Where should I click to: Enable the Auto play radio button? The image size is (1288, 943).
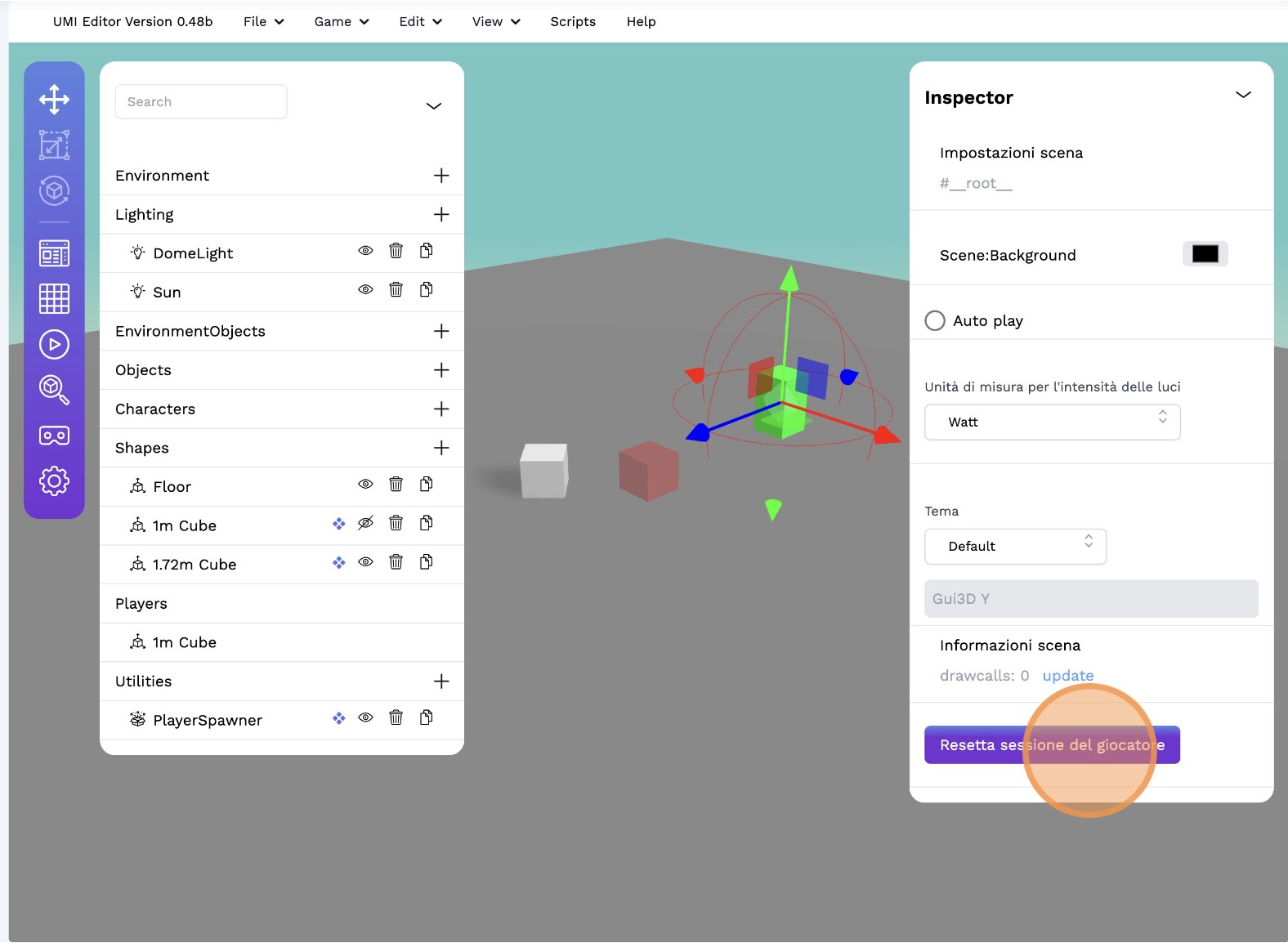(x=935, y=320)
